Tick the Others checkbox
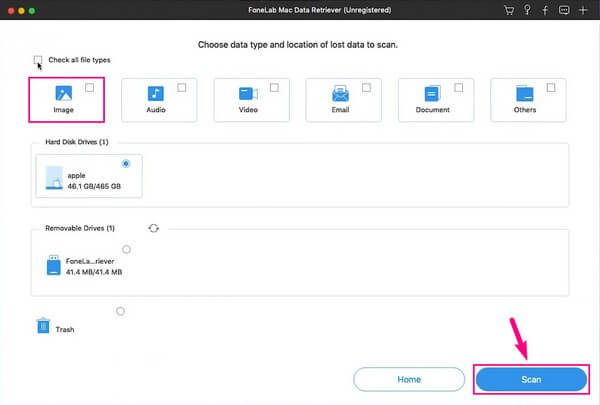600x405 pixels. (x=551, y=88)
